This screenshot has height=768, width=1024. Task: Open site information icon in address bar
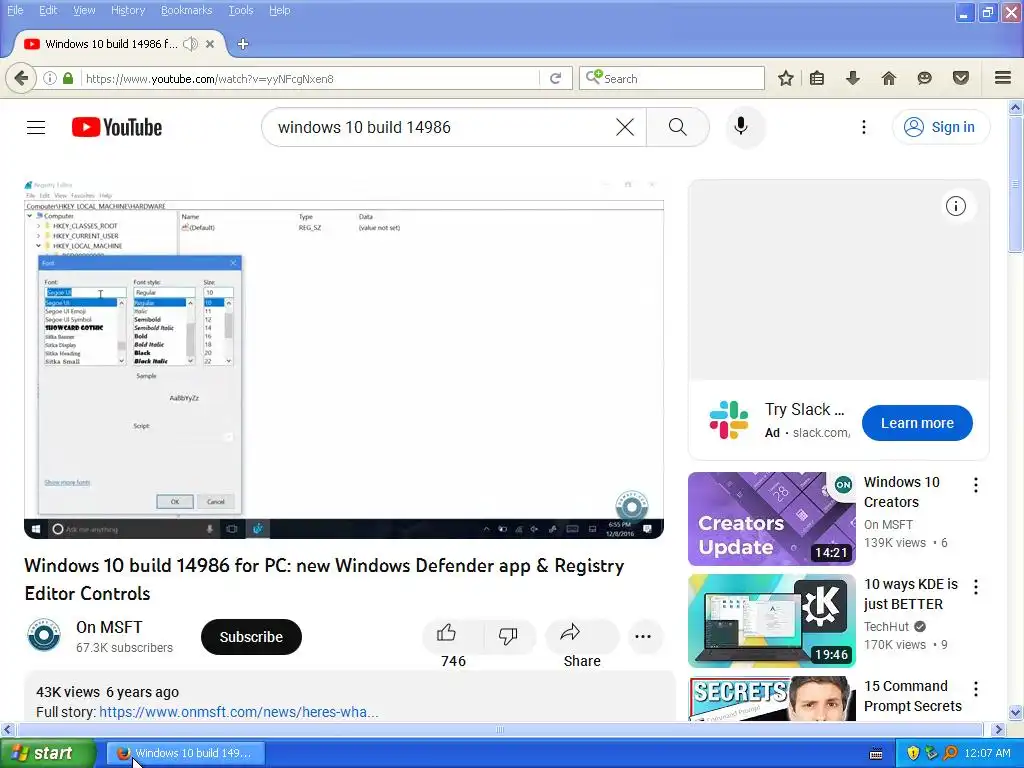50,78
